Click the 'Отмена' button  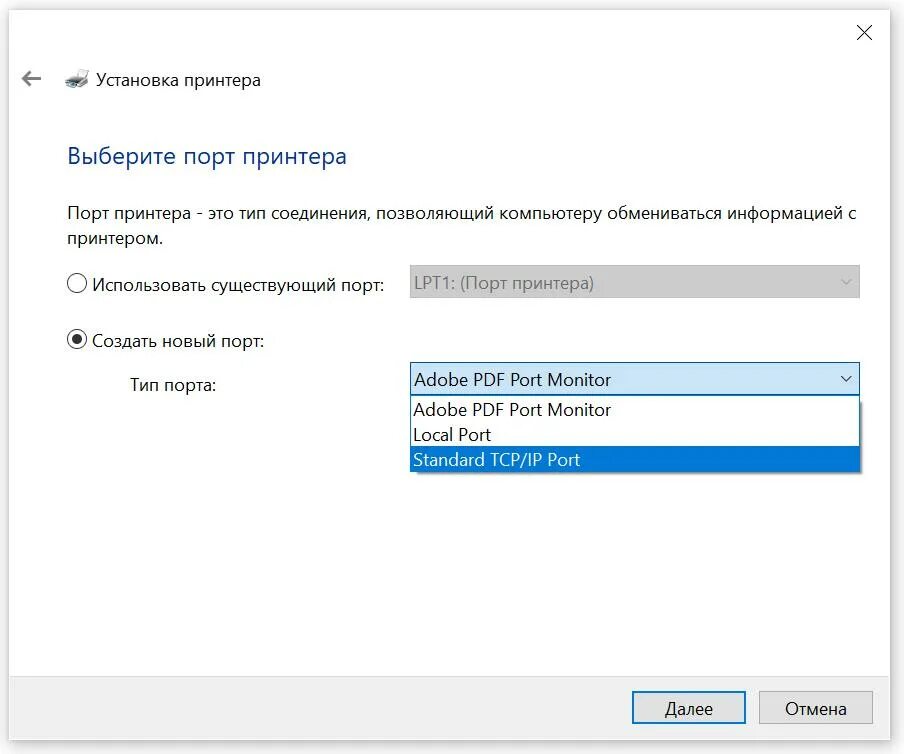pos(815,707)
